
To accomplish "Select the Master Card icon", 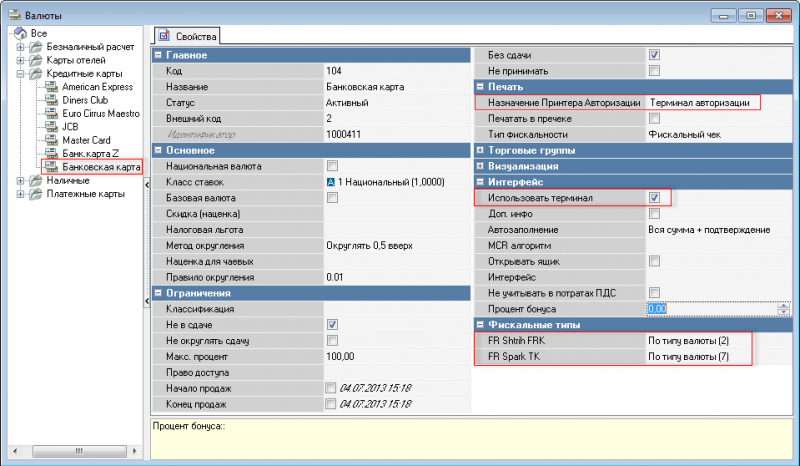I will pos(50,140).
